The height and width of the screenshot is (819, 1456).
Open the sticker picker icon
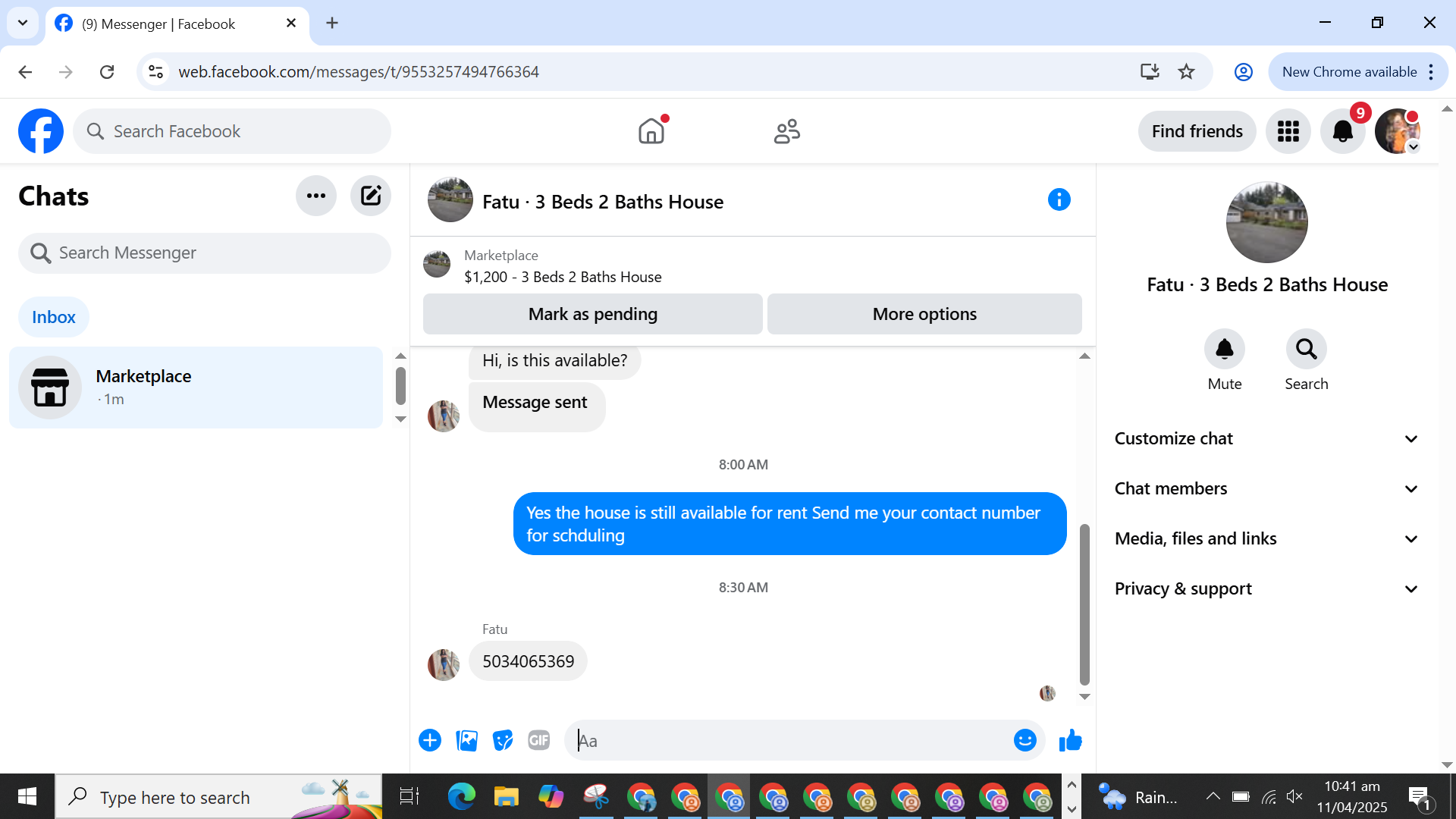pos(503,740)
